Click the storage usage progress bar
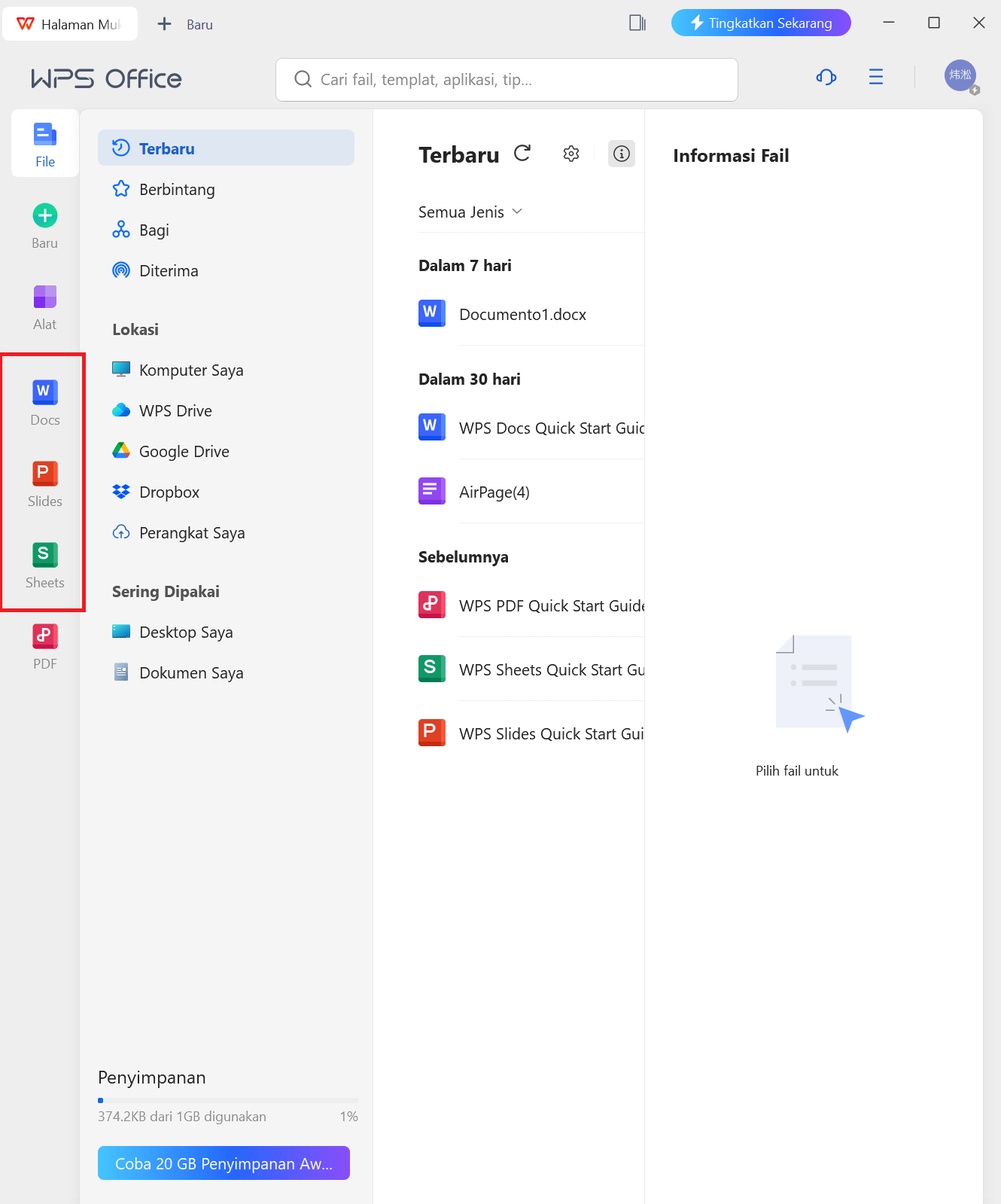 pos(227,1100)
